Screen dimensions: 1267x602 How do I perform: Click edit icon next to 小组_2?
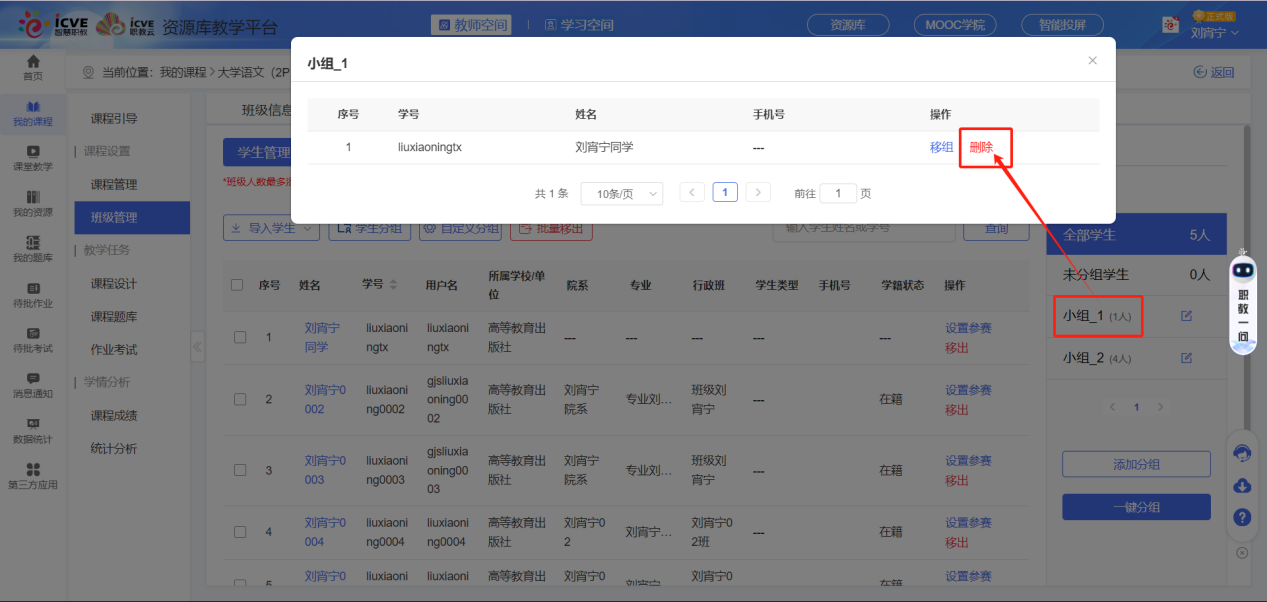click(x=1187, y=358)
